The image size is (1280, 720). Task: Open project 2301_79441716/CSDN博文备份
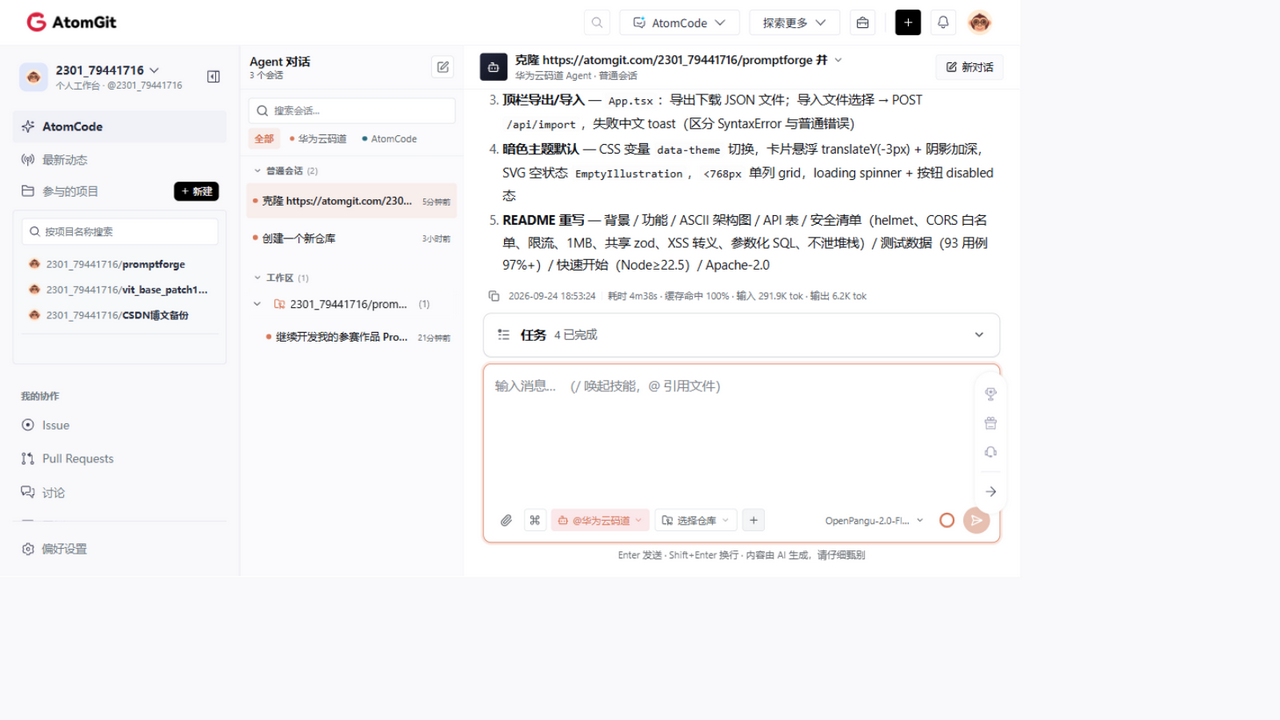tap(118, 315)
